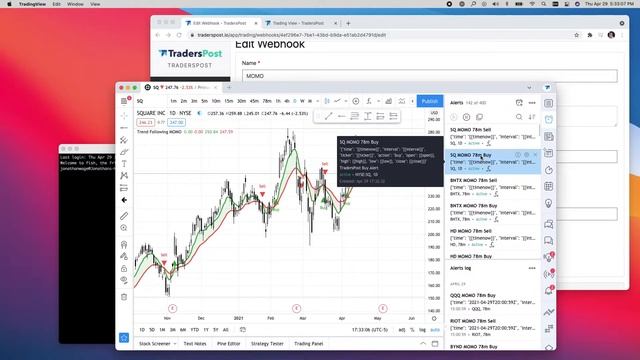The height and width of the screenshot is (360, 640).
Task: Open the ideas lightbulb icon in right sidebar
Action: tap(549, 203)
